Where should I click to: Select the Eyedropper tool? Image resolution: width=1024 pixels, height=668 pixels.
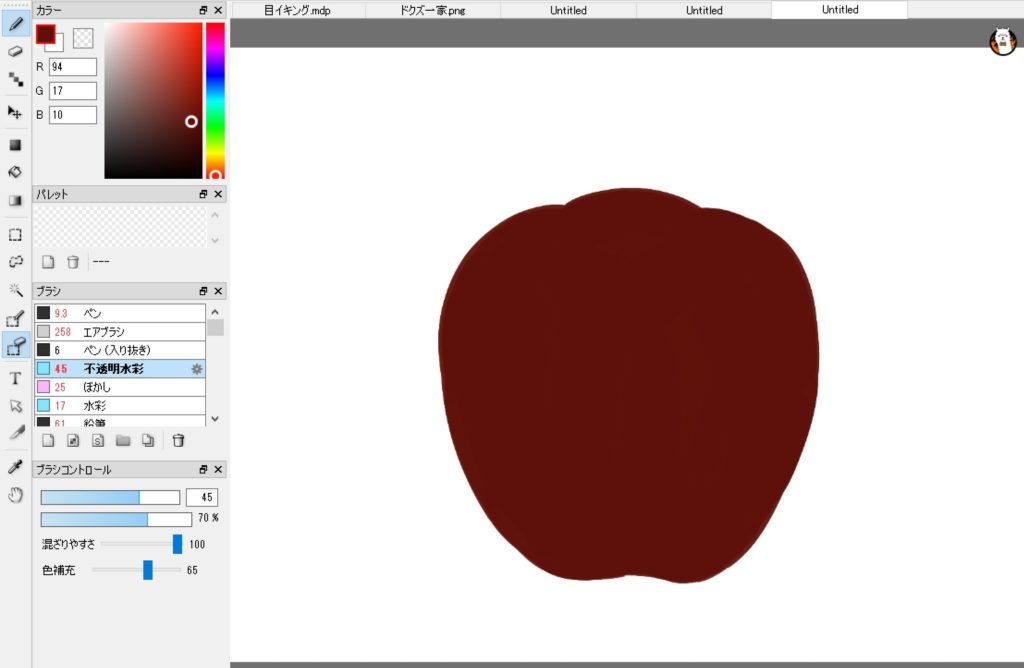15,467
